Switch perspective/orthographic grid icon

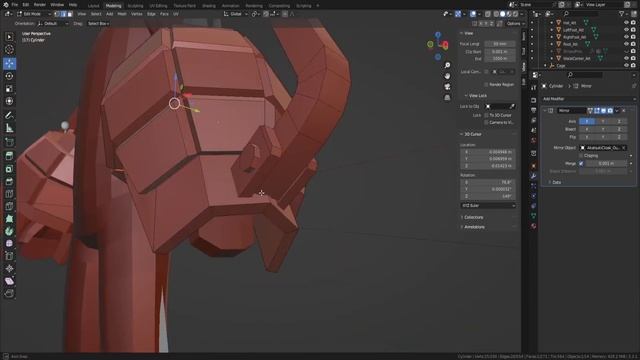point(447,97)
